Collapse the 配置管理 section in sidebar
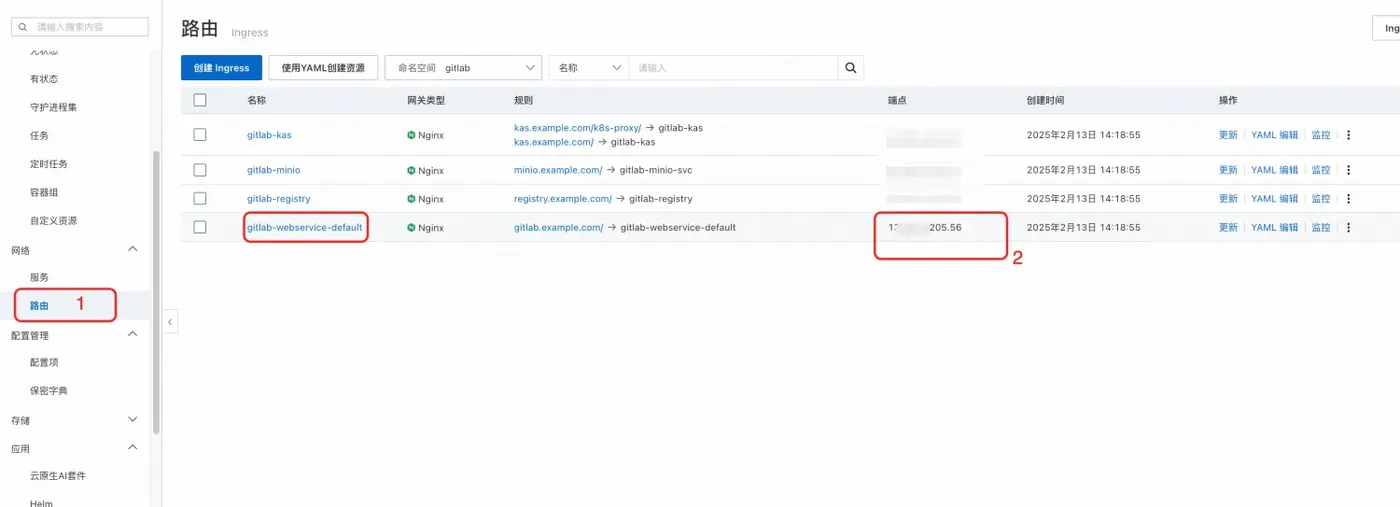 133,335
